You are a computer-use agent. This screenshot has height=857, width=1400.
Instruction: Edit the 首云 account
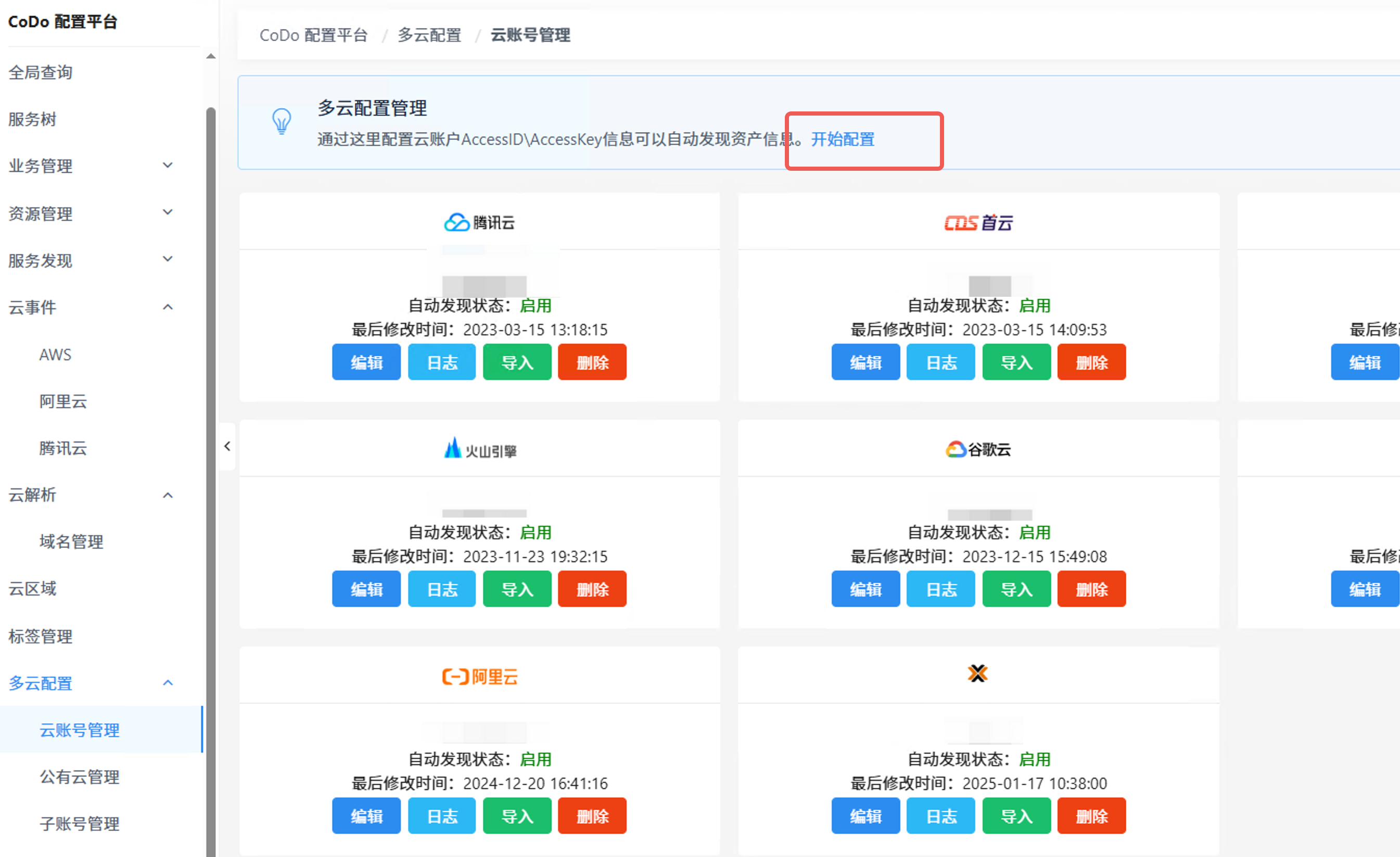pyautogui.click(x=866, y=362)
